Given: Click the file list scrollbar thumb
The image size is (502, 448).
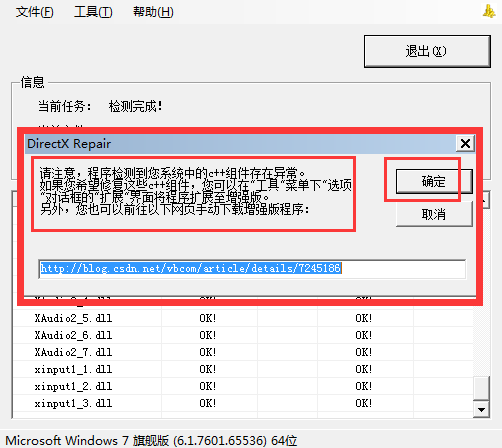Looking at the screenshot, I should tap(481, 388).
